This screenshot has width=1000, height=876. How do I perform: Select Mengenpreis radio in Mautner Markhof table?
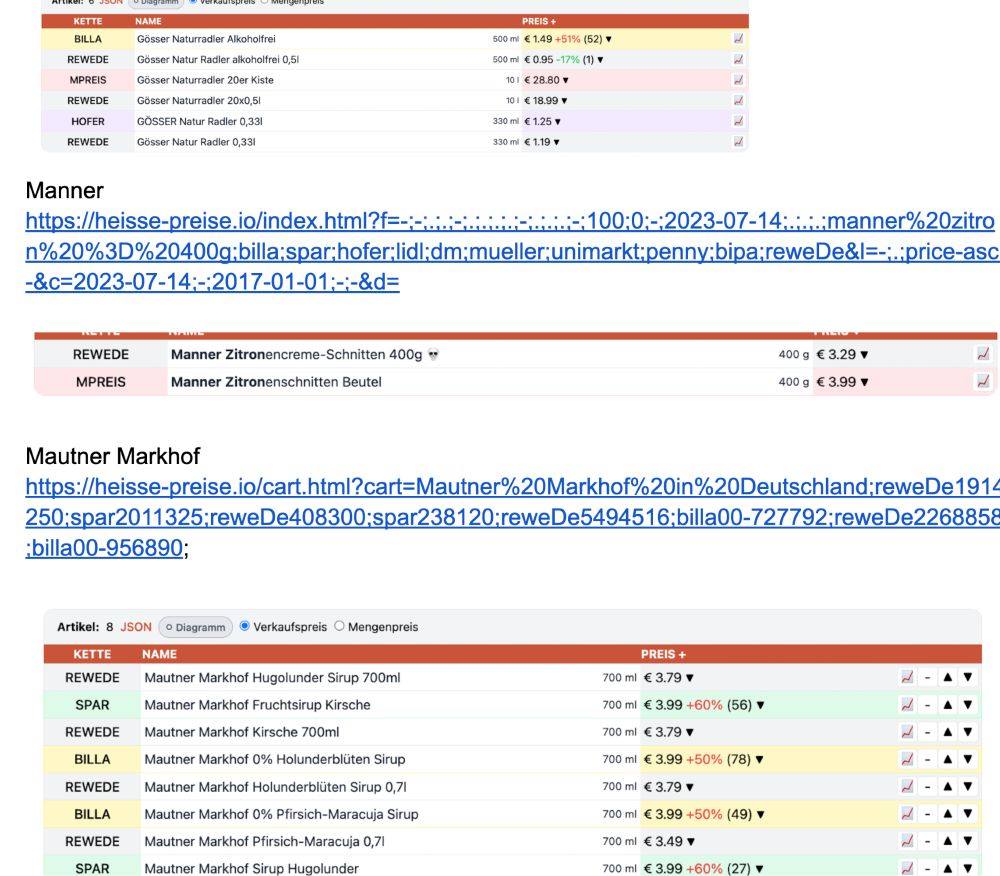pos(339,626)
